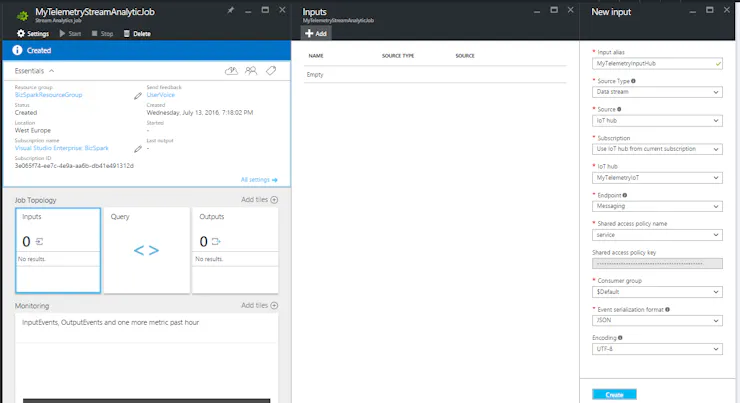This screenshot has width=740, height=403.
Task: Edit subscription name with pencil icon
Action: pos(137,149)
